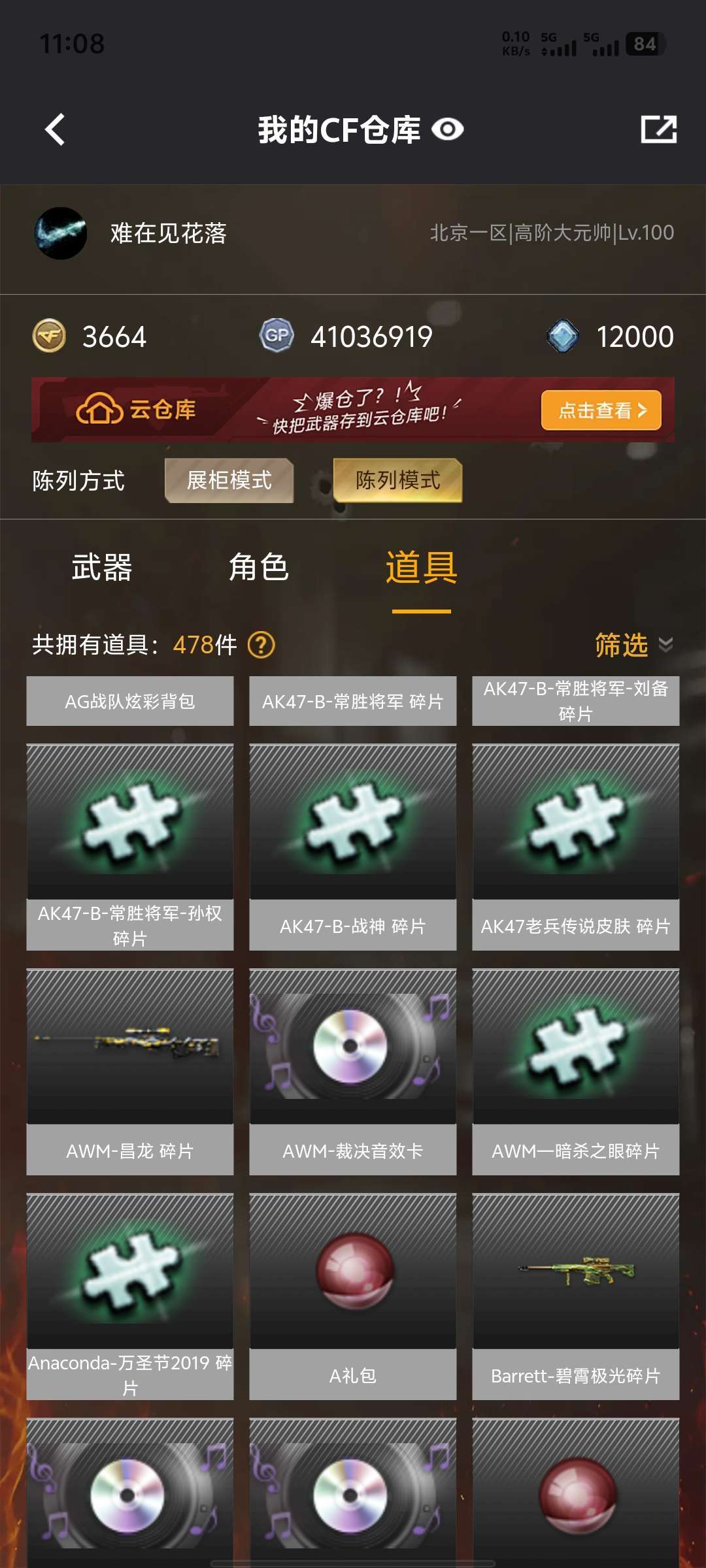Screen dimensions: 706x1568
Task: Tap the blue diamond currency icon
Action: [x=563, y=336]
